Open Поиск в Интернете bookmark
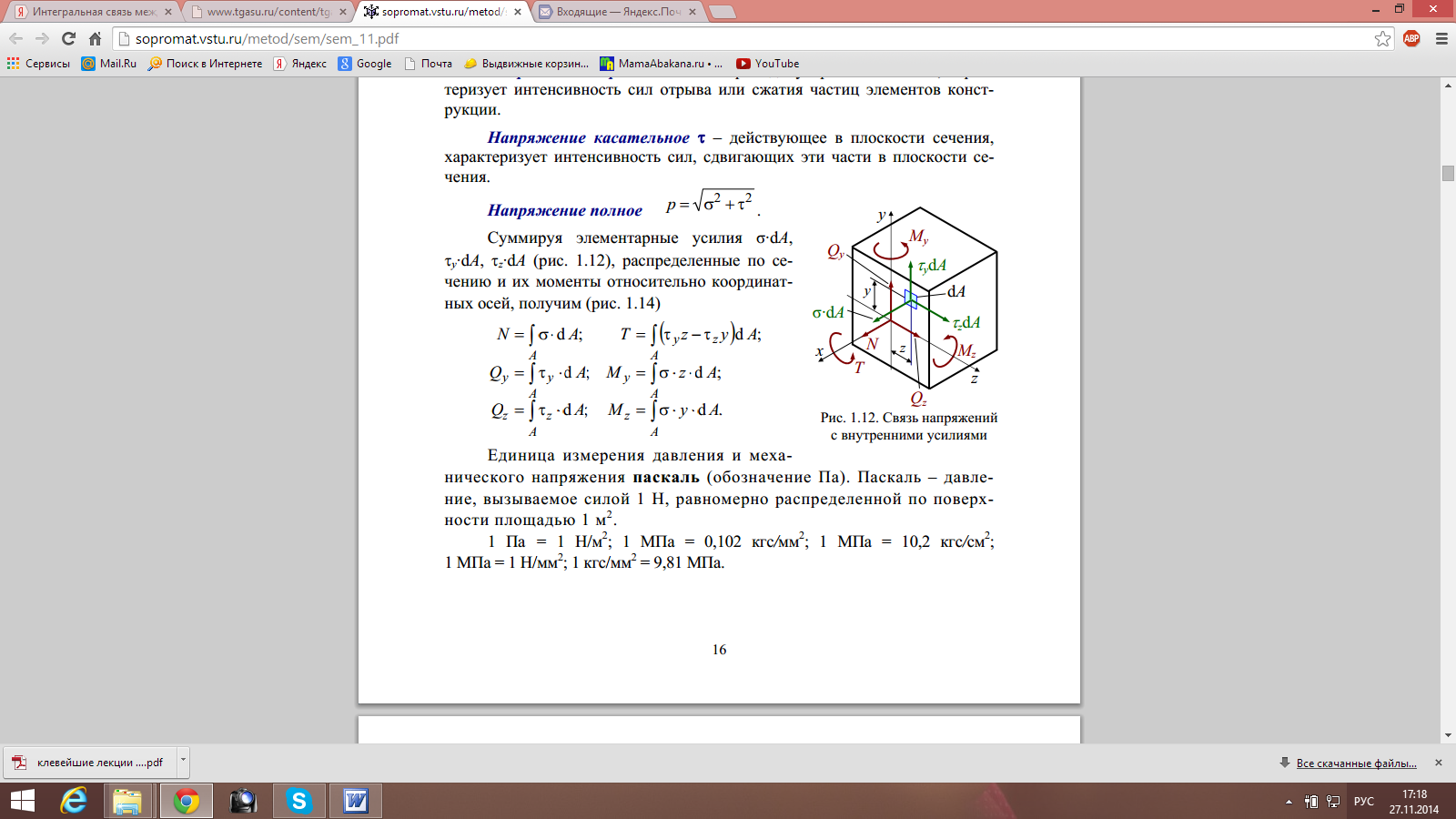Image resolution: width=1456 pixels, height=819 pixels. coord(206,64)
